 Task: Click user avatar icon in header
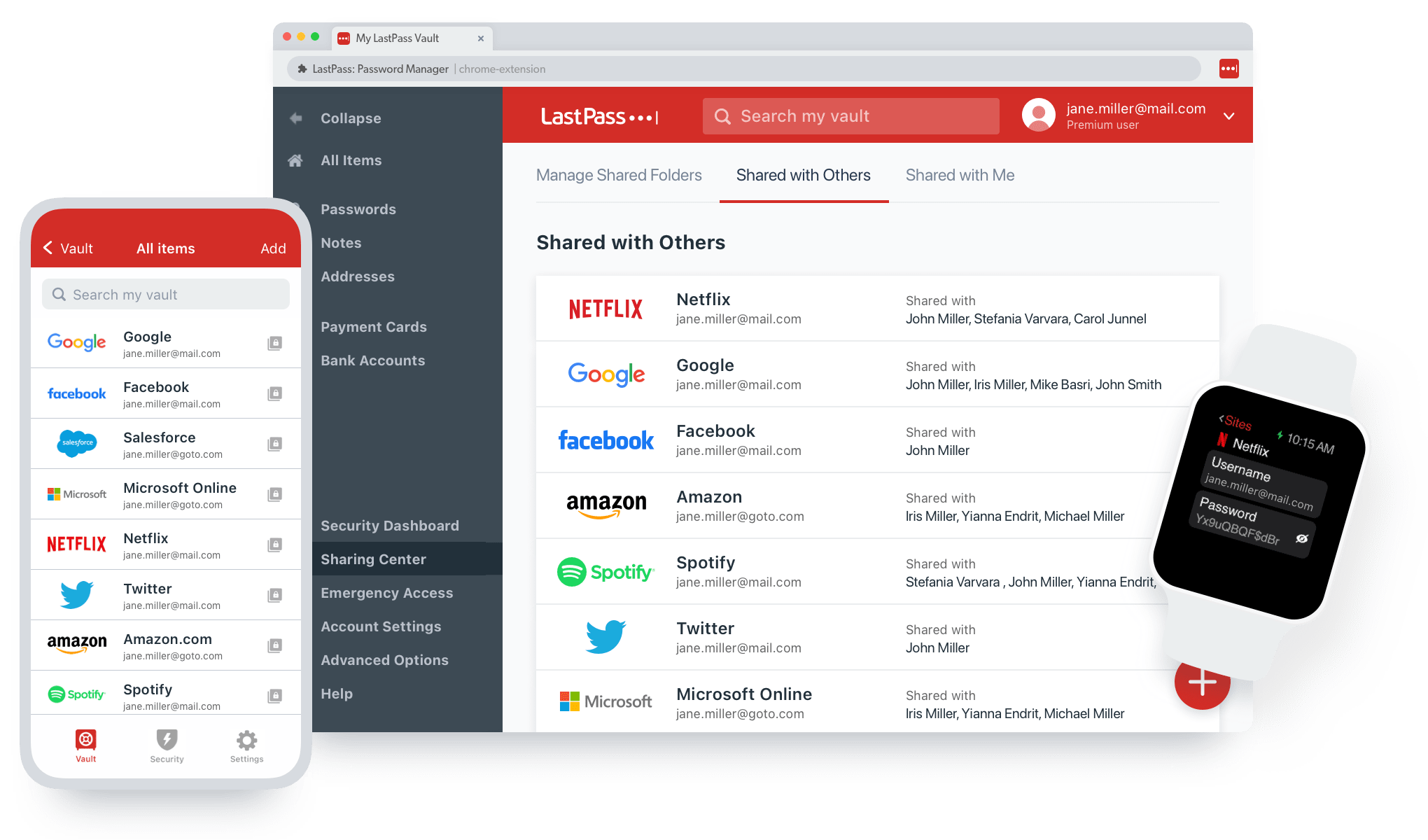(1038, 115)
